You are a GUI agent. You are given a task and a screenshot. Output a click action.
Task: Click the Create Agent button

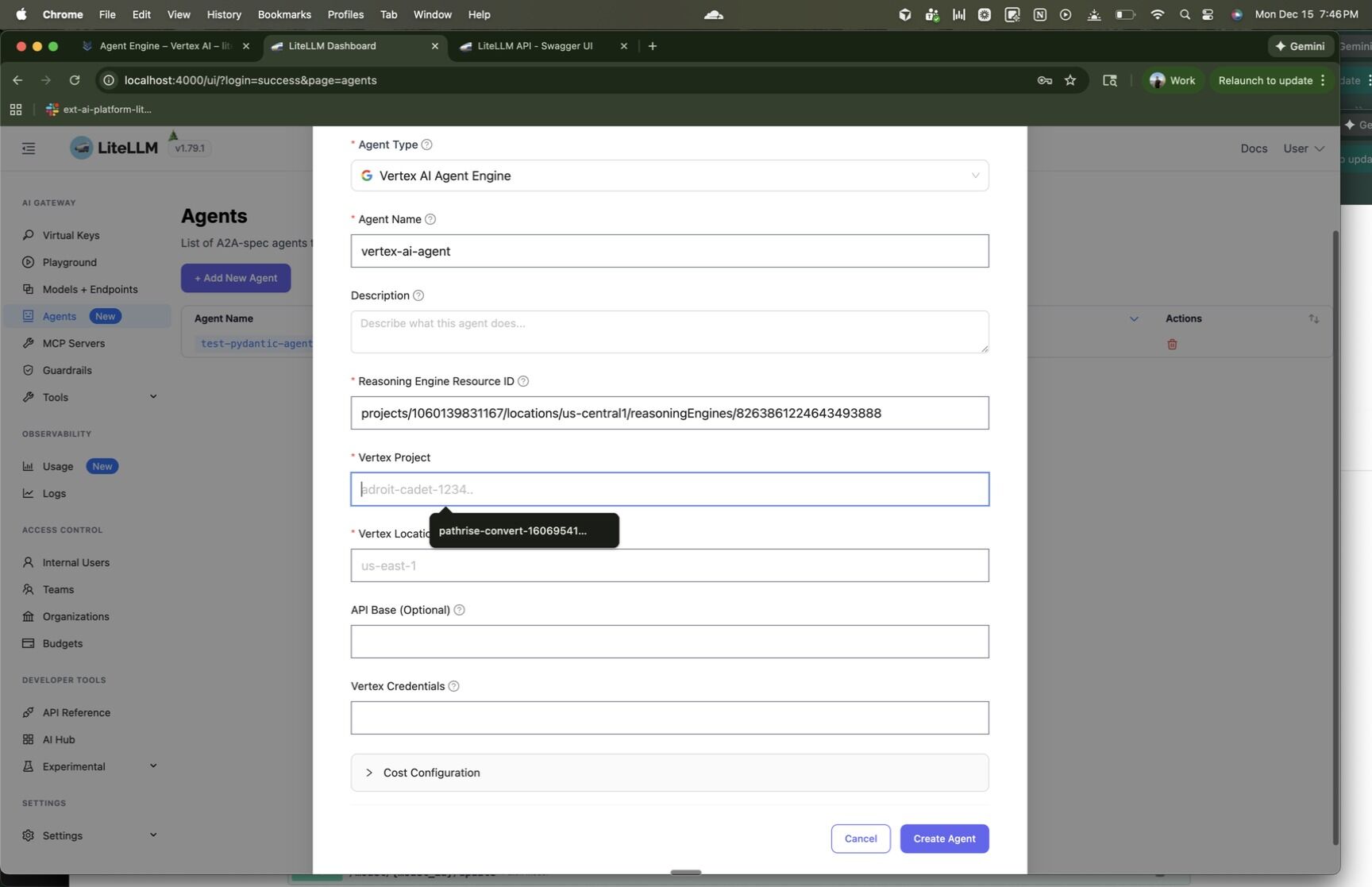[944, 839]
